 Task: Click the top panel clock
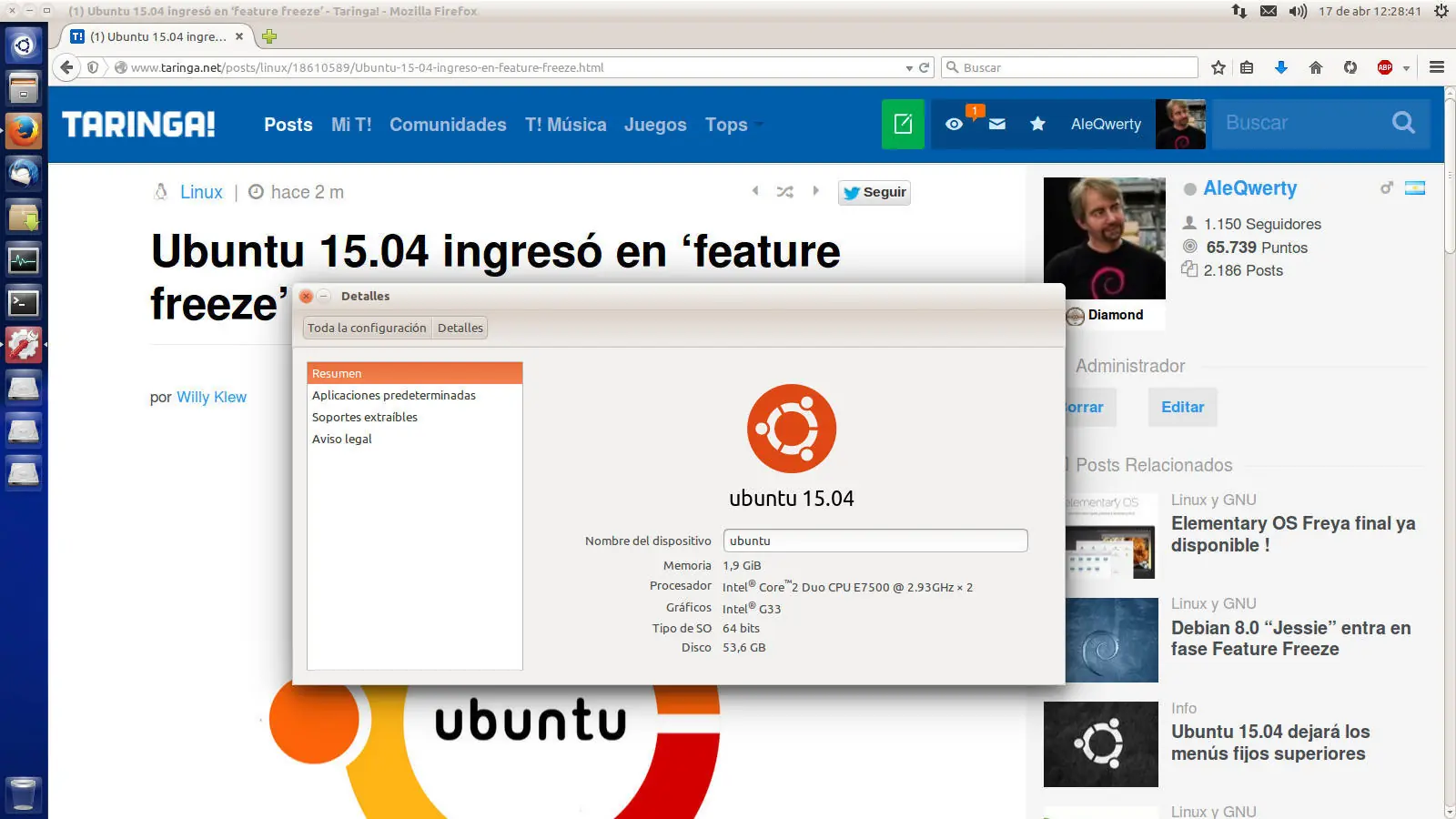coord(1370,11)
